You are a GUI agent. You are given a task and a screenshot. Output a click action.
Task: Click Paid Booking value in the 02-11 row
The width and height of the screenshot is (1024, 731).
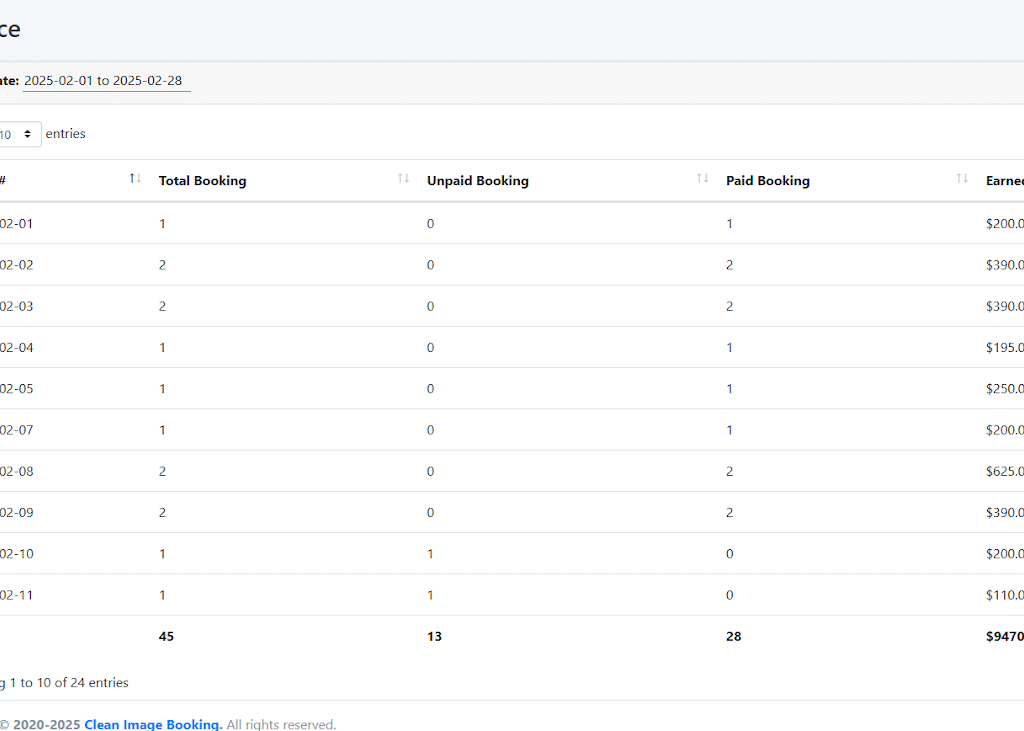click(x=730, y=595)
